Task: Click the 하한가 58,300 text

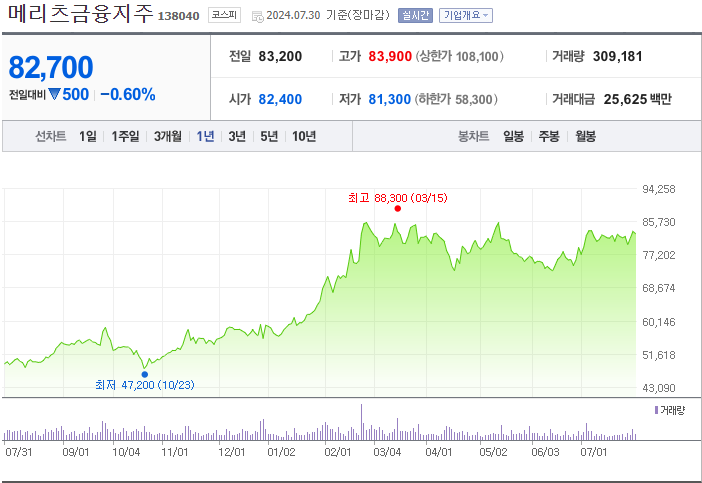Action: (456, 99)
